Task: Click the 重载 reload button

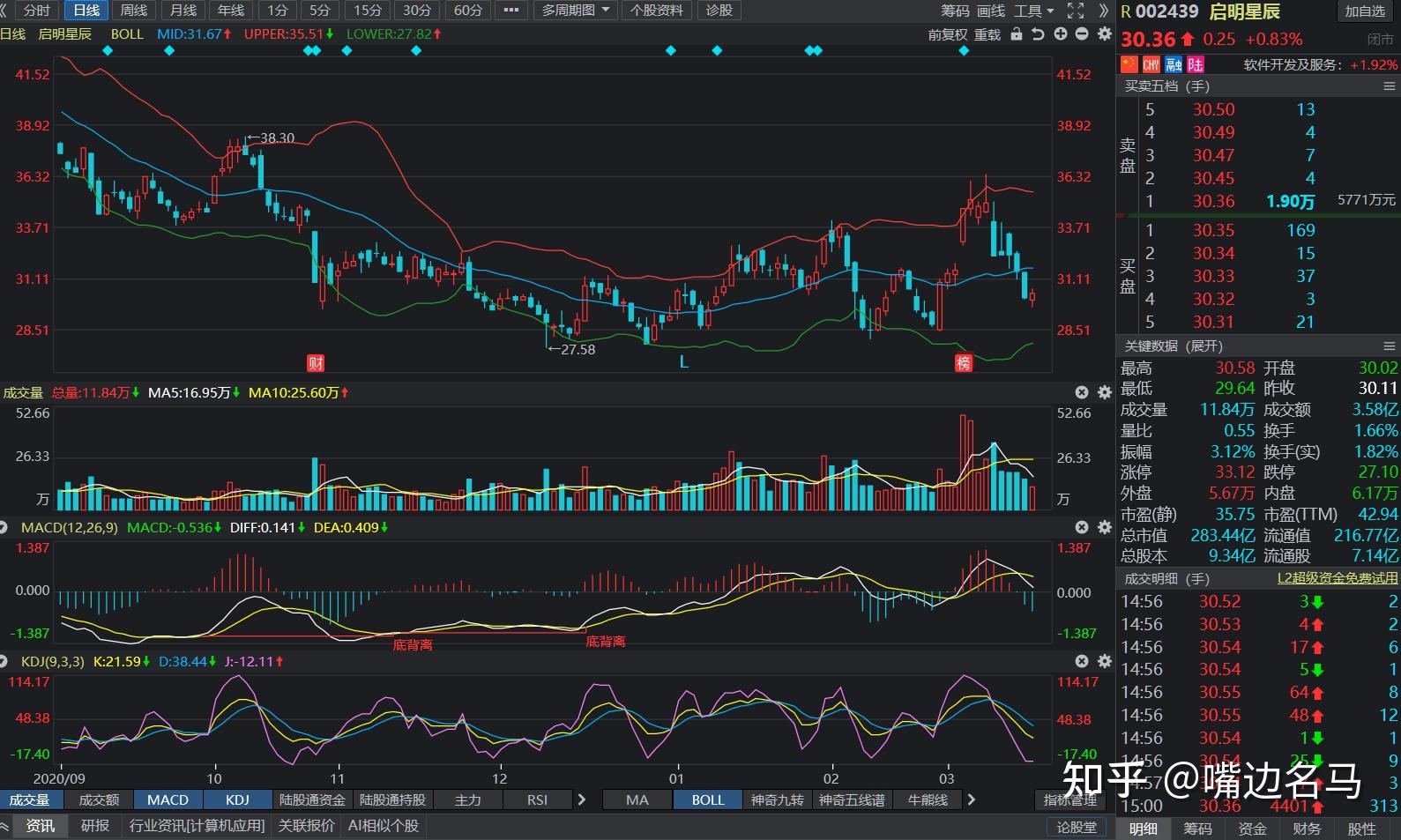Action: [x=987, y=34]
